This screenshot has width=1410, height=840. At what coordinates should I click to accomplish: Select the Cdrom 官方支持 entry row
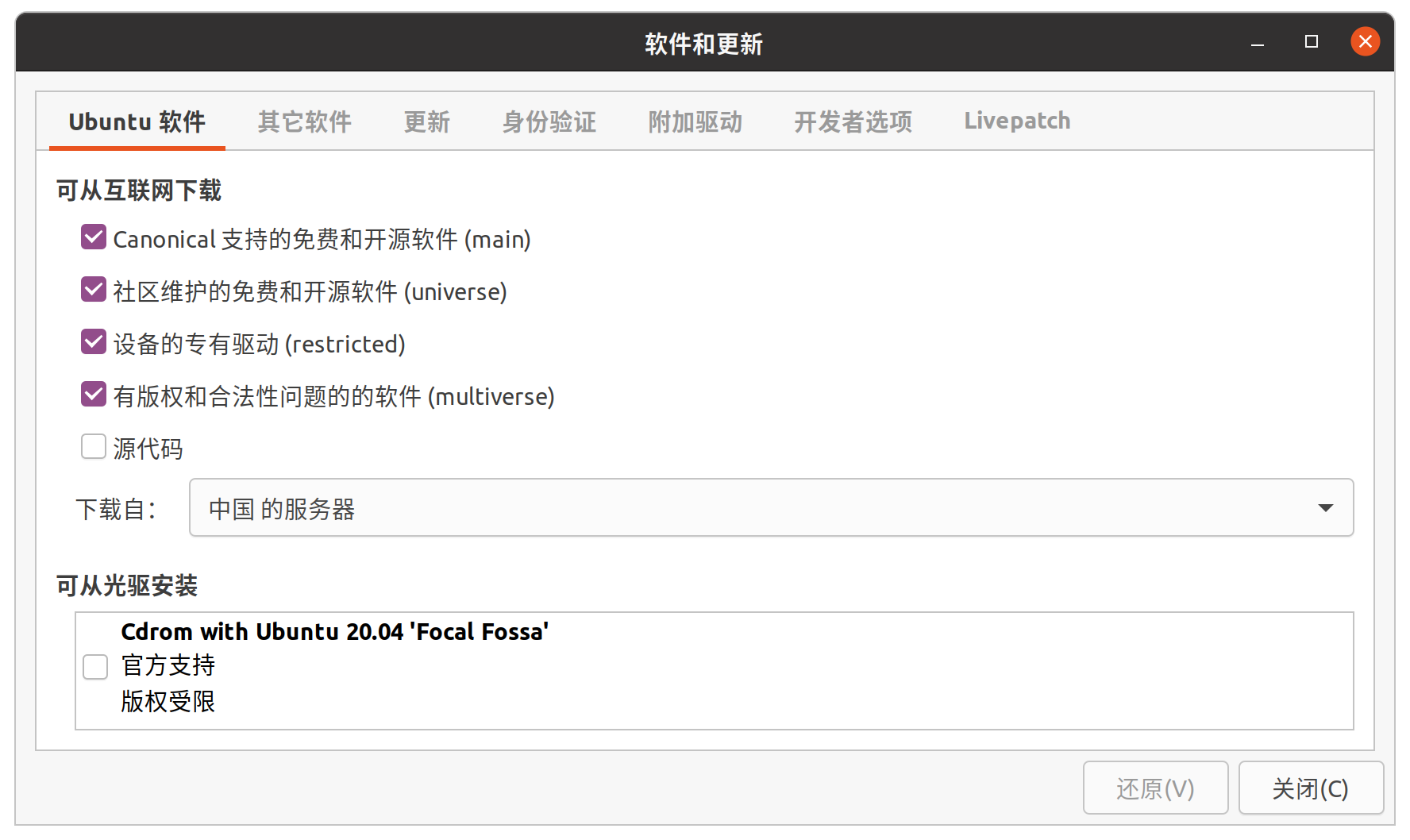pyautogui.click(x=397, y=667)
